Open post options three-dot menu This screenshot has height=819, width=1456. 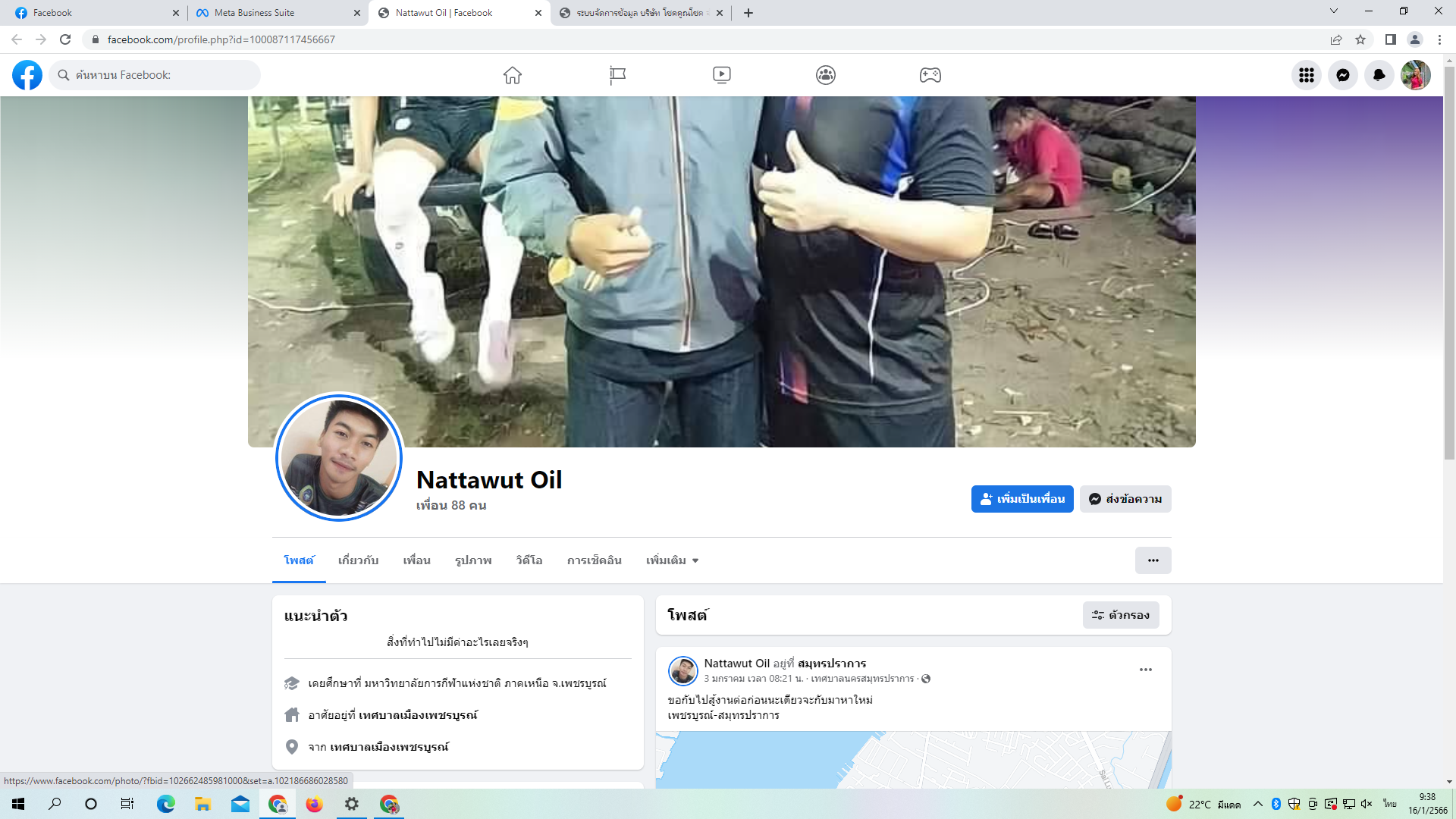[x=1145, y=670]
